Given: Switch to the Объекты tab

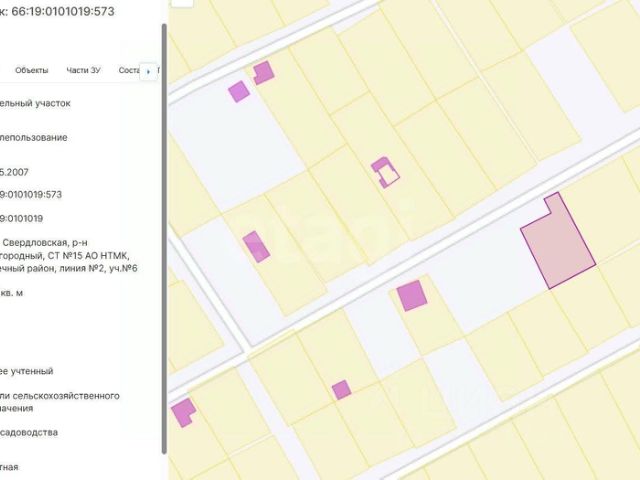Looking at the screenshot, I should 31,70.
